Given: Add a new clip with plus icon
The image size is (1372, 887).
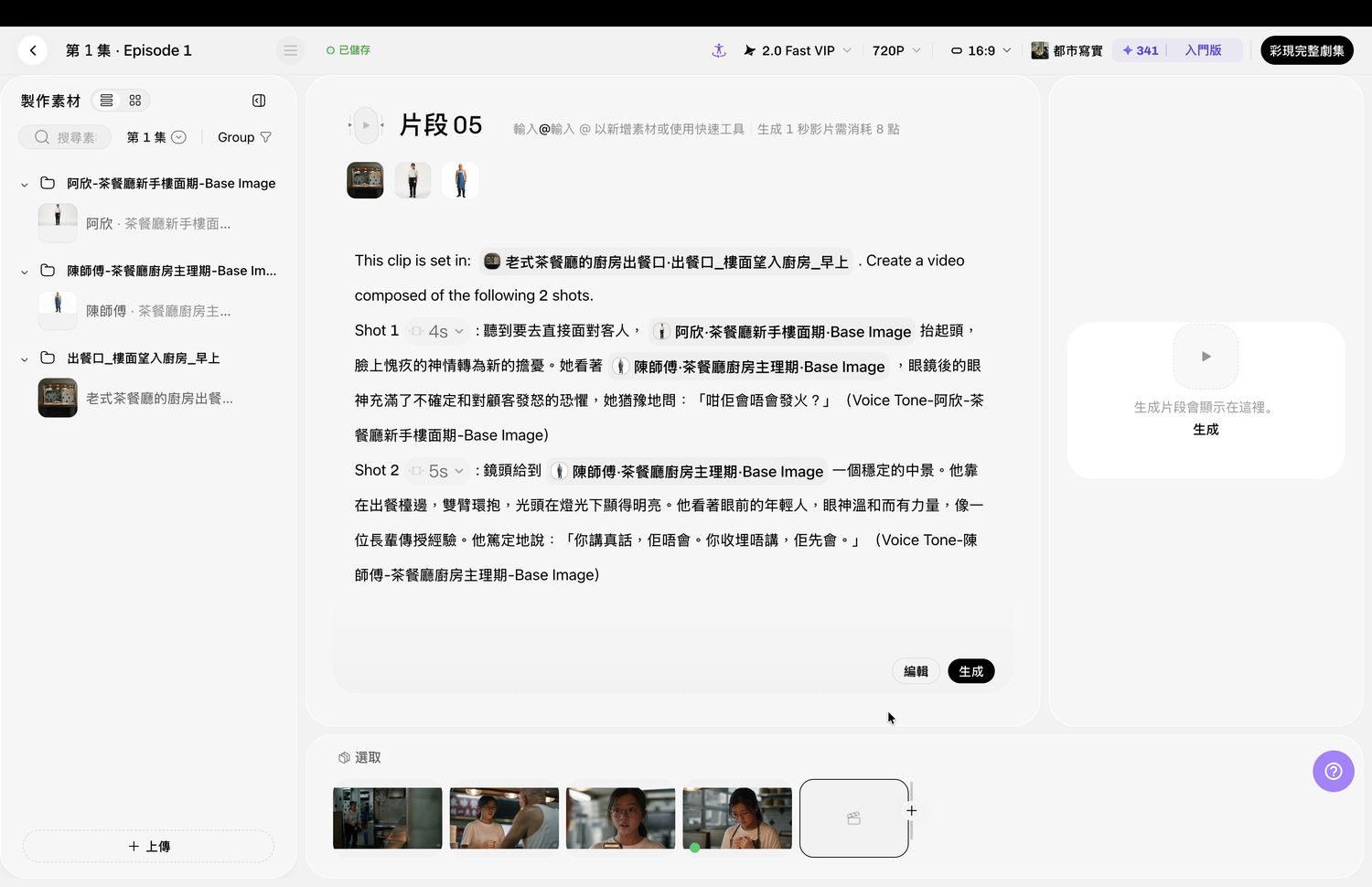Looking at the screenshot, I should pyautogui.click(x=912, y=810).
